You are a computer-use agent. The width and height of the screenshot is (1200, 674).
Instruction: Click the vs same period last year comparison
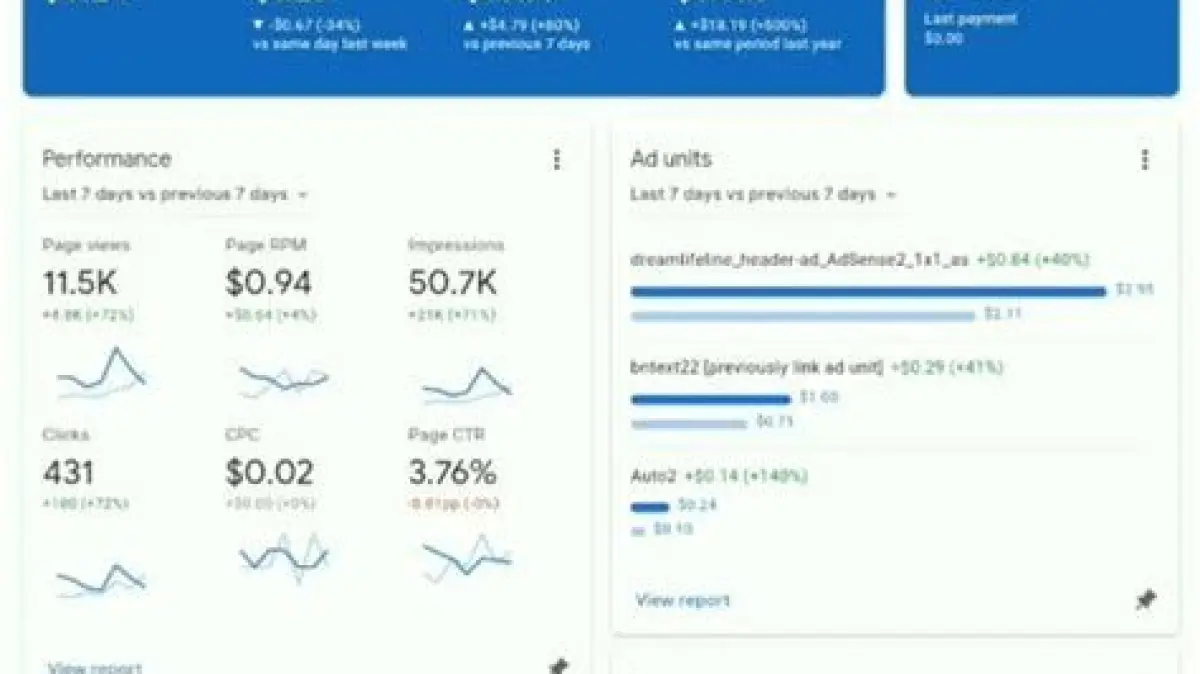(757, 44)
